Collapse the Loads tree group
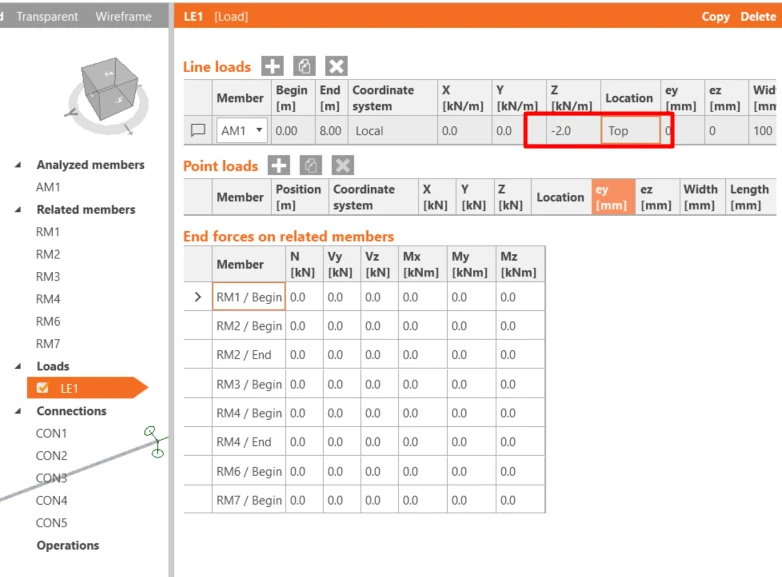Viewport: 782px width, 577px height. (x=18, y=366)
